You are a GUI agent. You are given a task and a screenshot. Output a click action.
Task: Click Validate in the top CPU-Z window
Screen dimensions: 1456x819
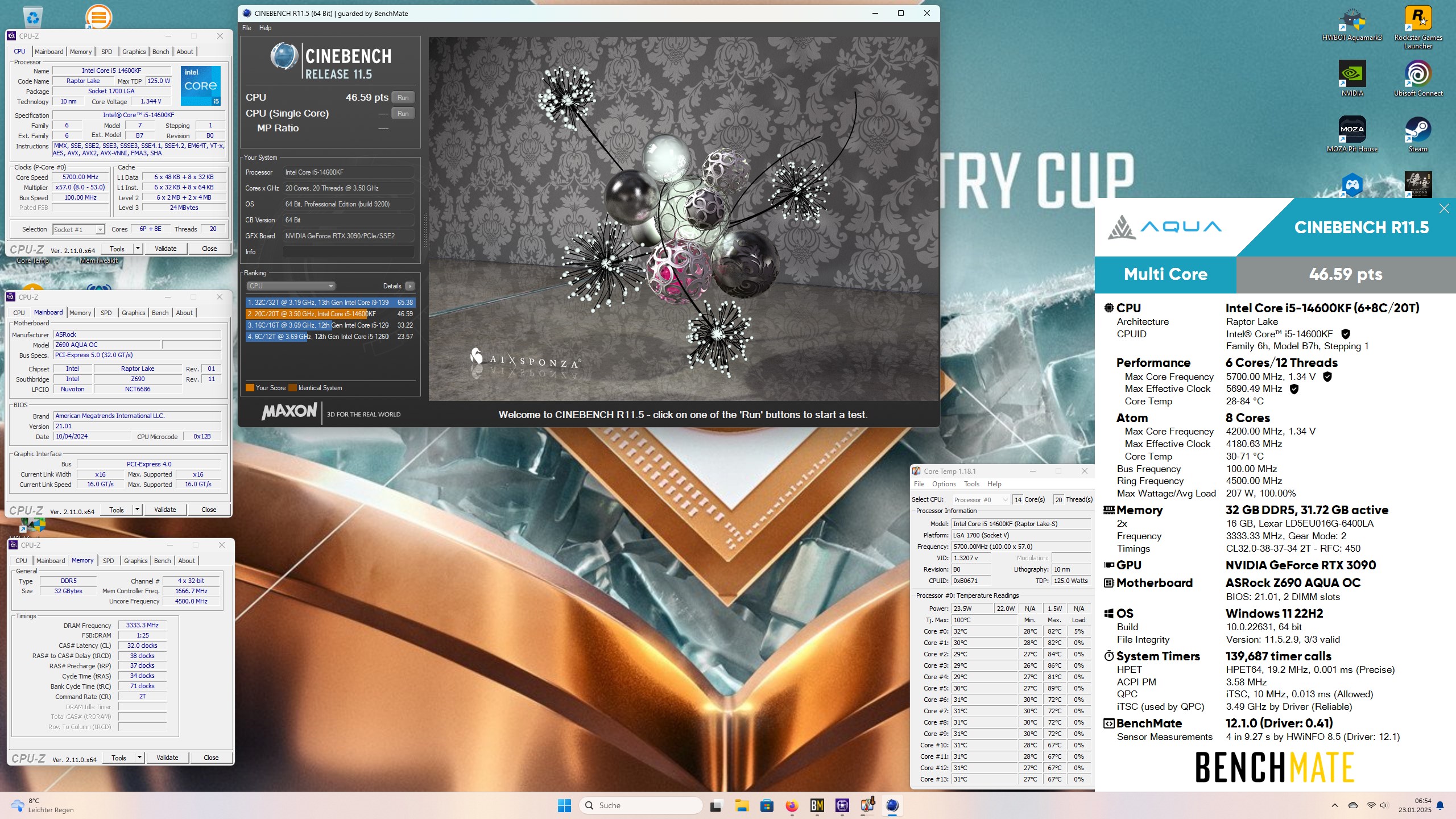click(x=166, y=249)
